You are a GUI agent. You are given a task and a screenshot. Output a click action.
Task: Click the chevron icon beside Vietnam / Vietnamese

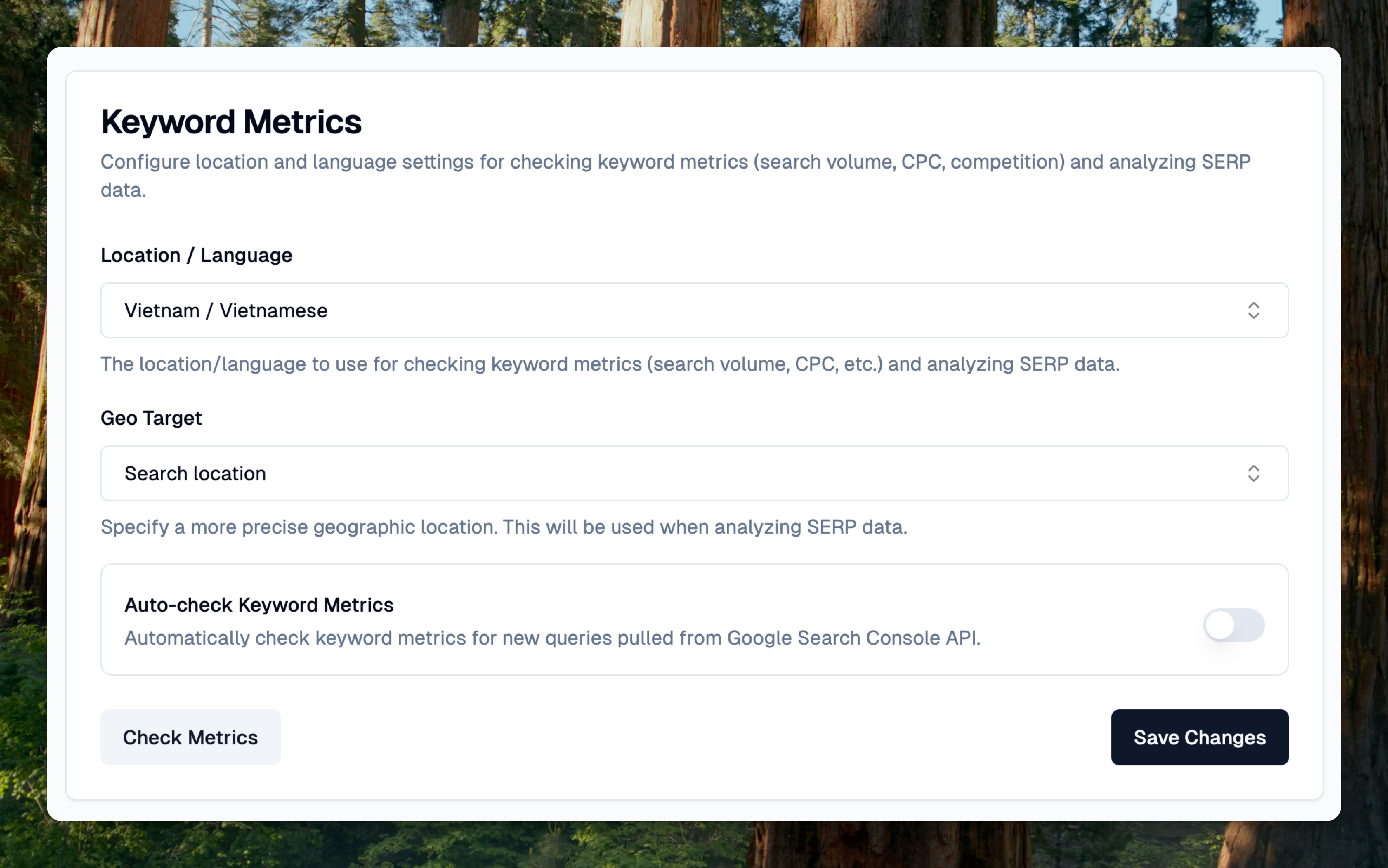click(x=1253, y=310)
